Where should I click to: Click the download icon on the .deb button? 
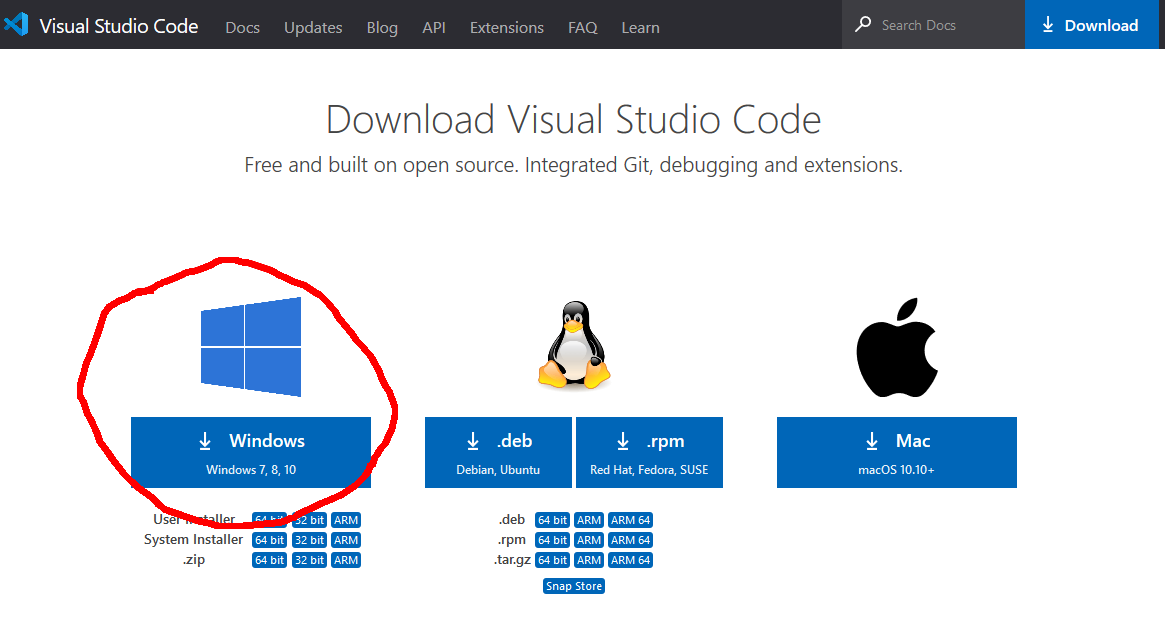point(473,440)
